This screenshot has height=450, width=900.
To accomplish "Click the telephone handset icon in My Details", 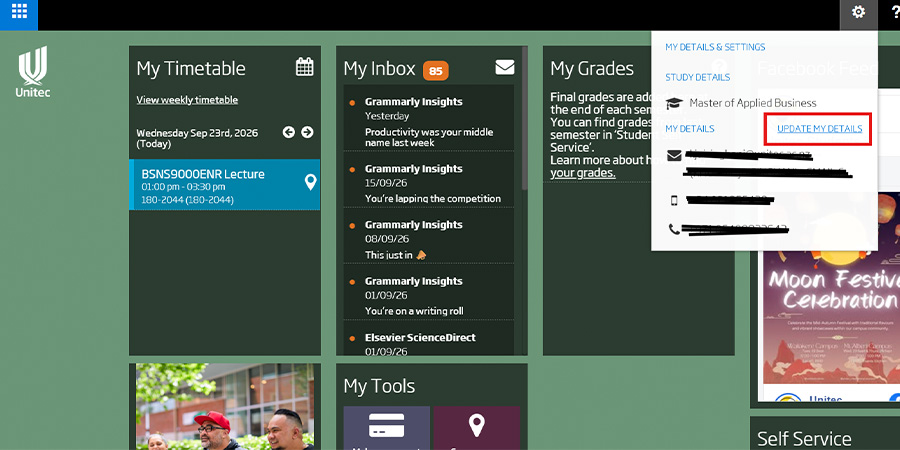I will pos(674,229).
